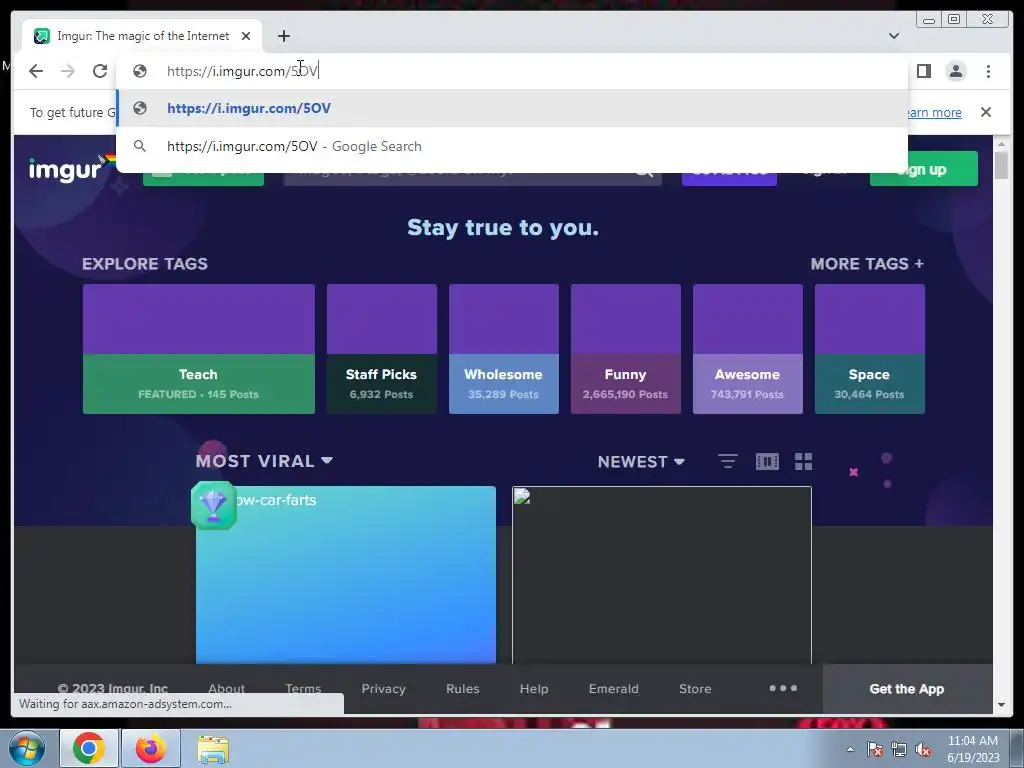Click the page scrollbar up arrow
This screenshot has height=768, width=1024.
click(x=1001, y=143)
